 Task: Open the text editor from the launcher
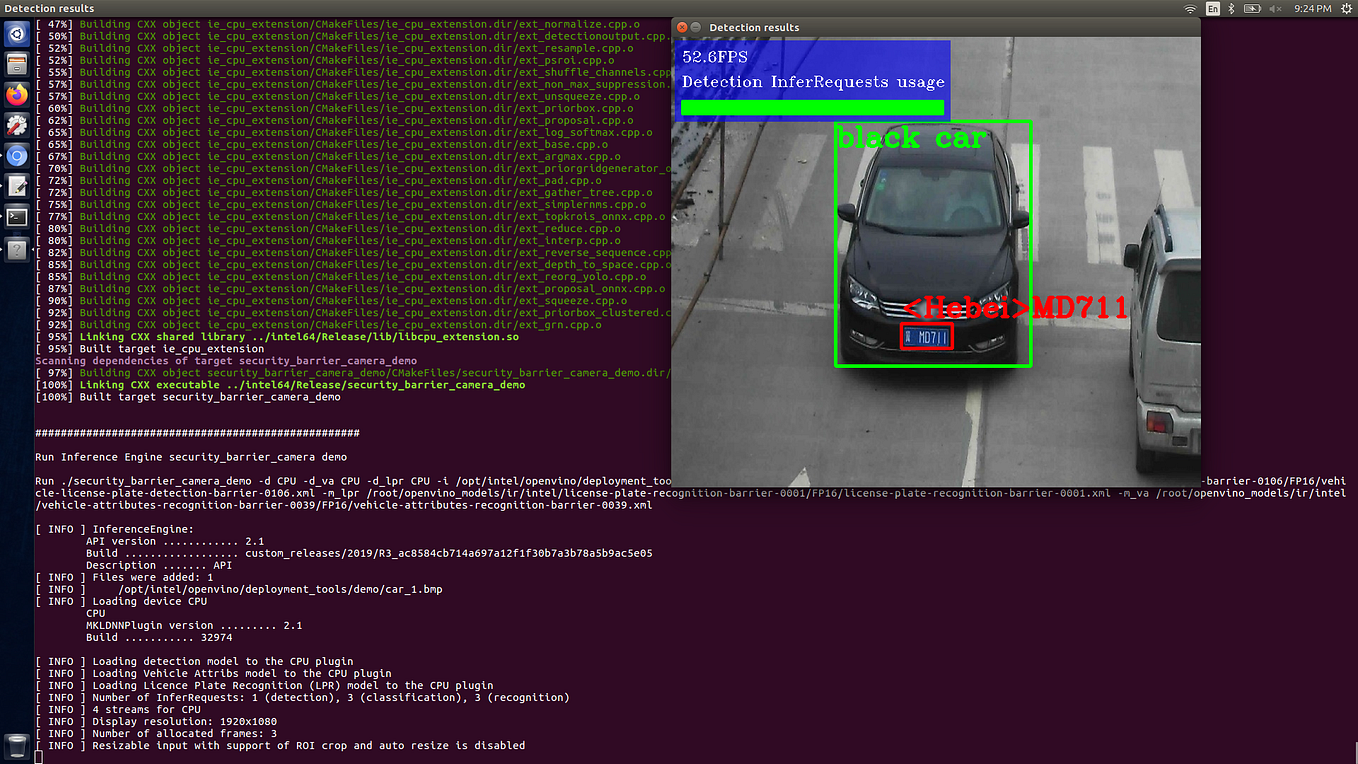pyautogui.click(x=15, y=185)
